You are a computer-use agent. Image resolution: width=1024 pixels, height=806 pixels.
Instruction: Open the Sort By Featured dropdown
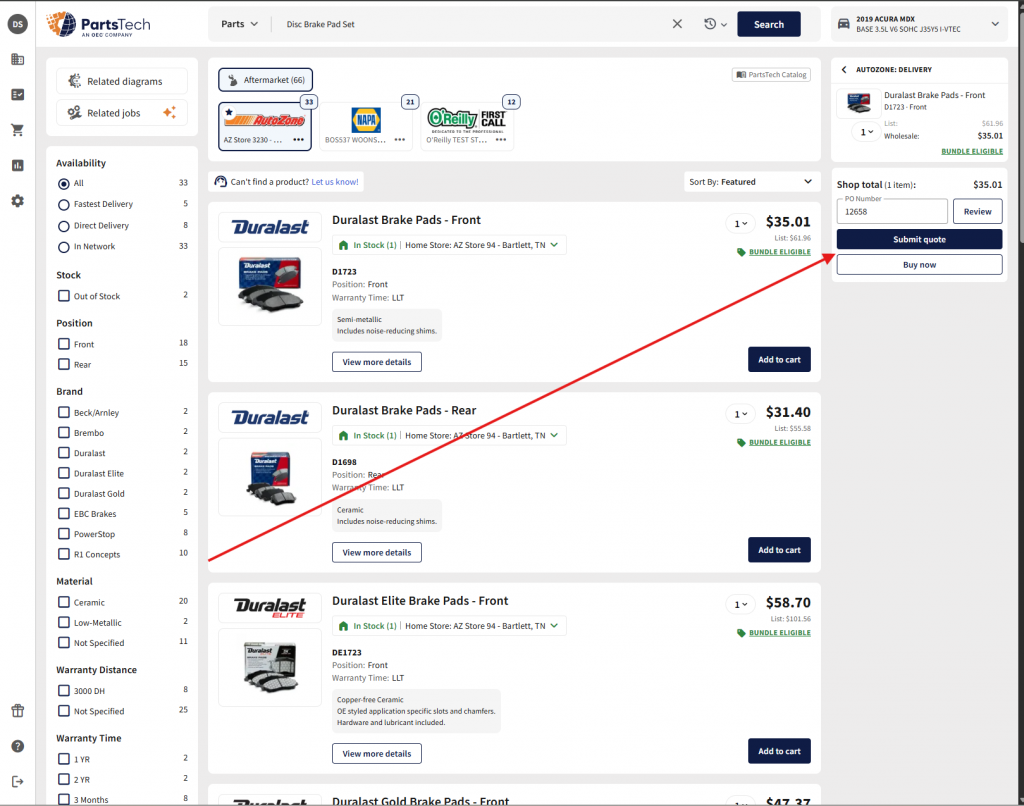(751, 182)
